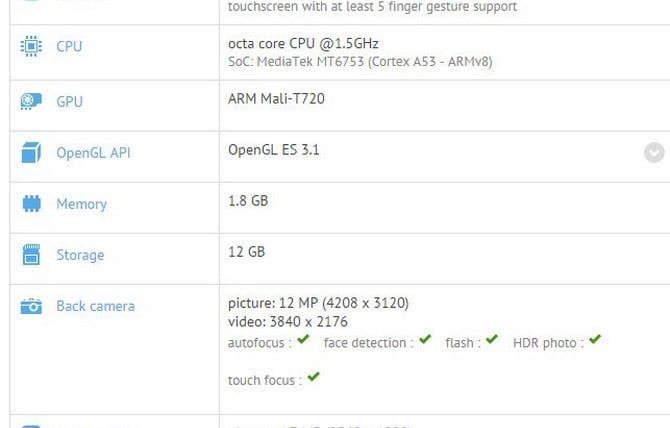Click the Memory RAM icon
Viewport: 670px width, 428px height.
[31, 204]
